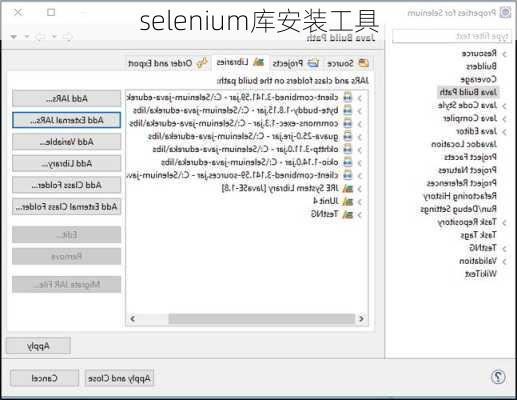Click the Add Class Folder... button
517x400 pixels.
(x=67, y=185)
